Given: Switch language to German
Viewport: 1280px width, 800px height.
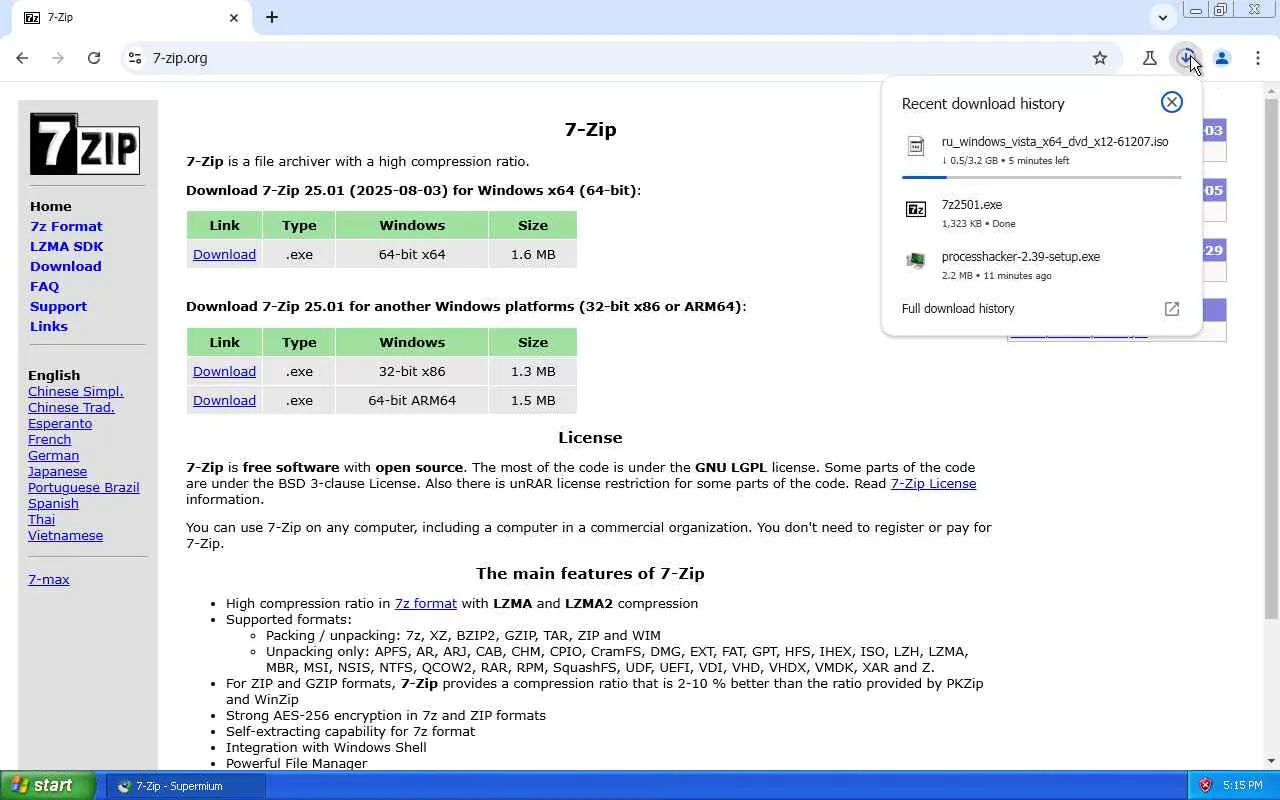Looking at the screenshot, I should pyautogui.click(x=53, y=455).
